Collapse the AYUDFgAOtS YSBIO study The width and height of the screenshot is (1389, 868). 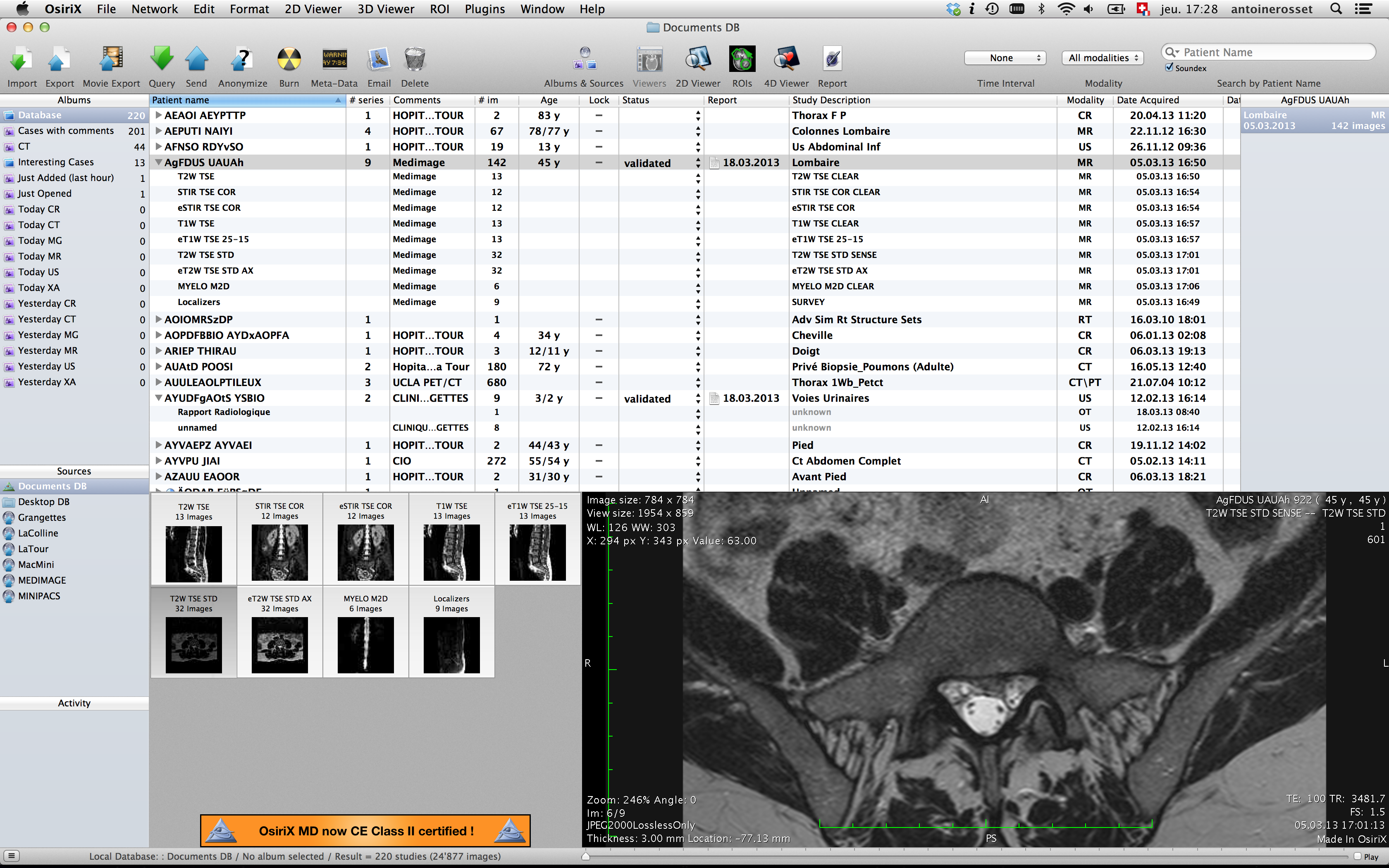[158, 398]
